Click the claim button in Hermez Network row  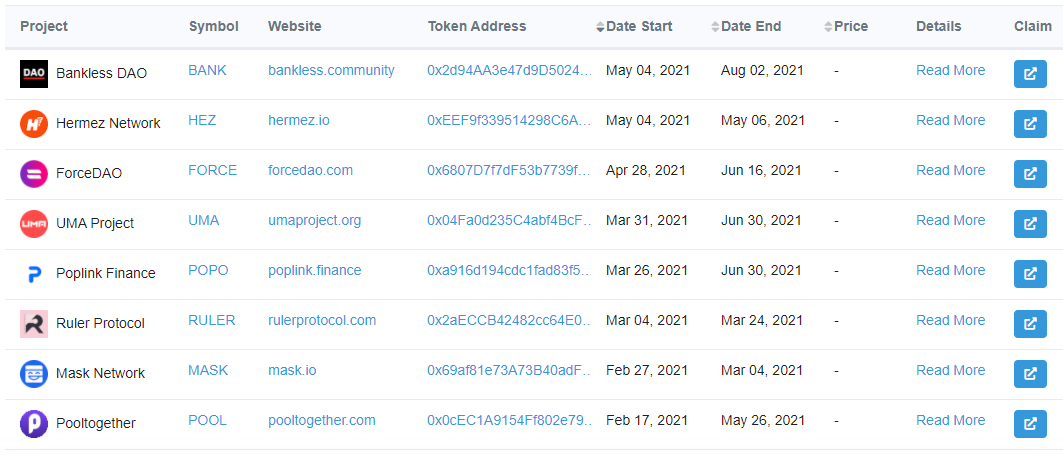1030,123
